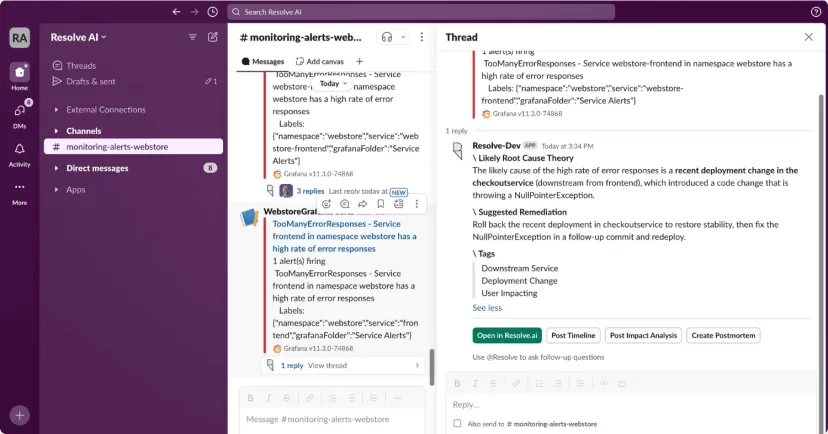Viewport: 828px width, 434px height.
Task: Reply in thread from the message hover toolbar
Action: click(x=344, y=204)
